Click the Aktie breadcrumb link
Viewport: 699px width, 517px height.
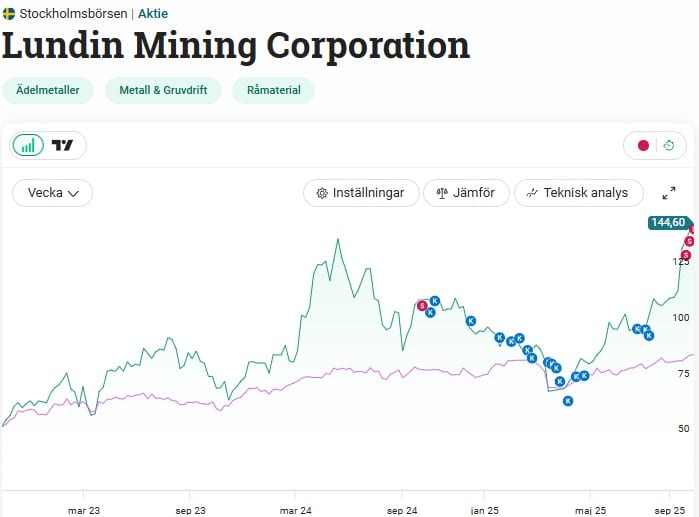click(153, 14)
